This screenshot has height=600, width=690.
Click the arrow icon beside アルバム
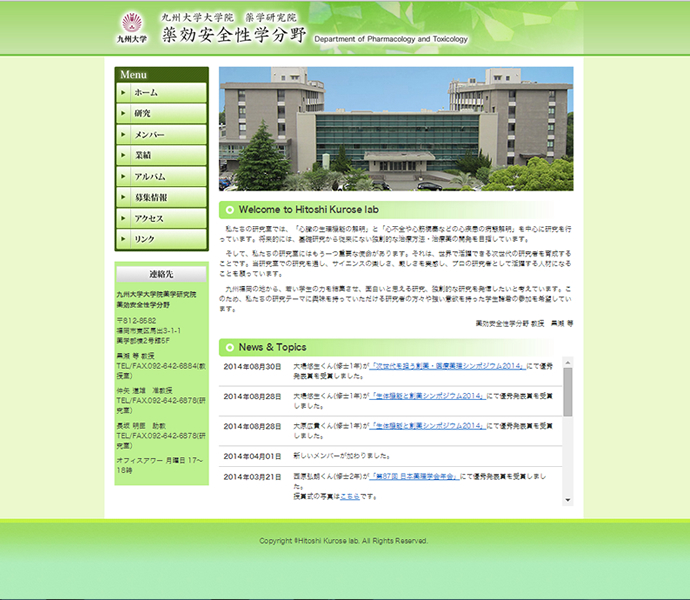coord(123,176)
